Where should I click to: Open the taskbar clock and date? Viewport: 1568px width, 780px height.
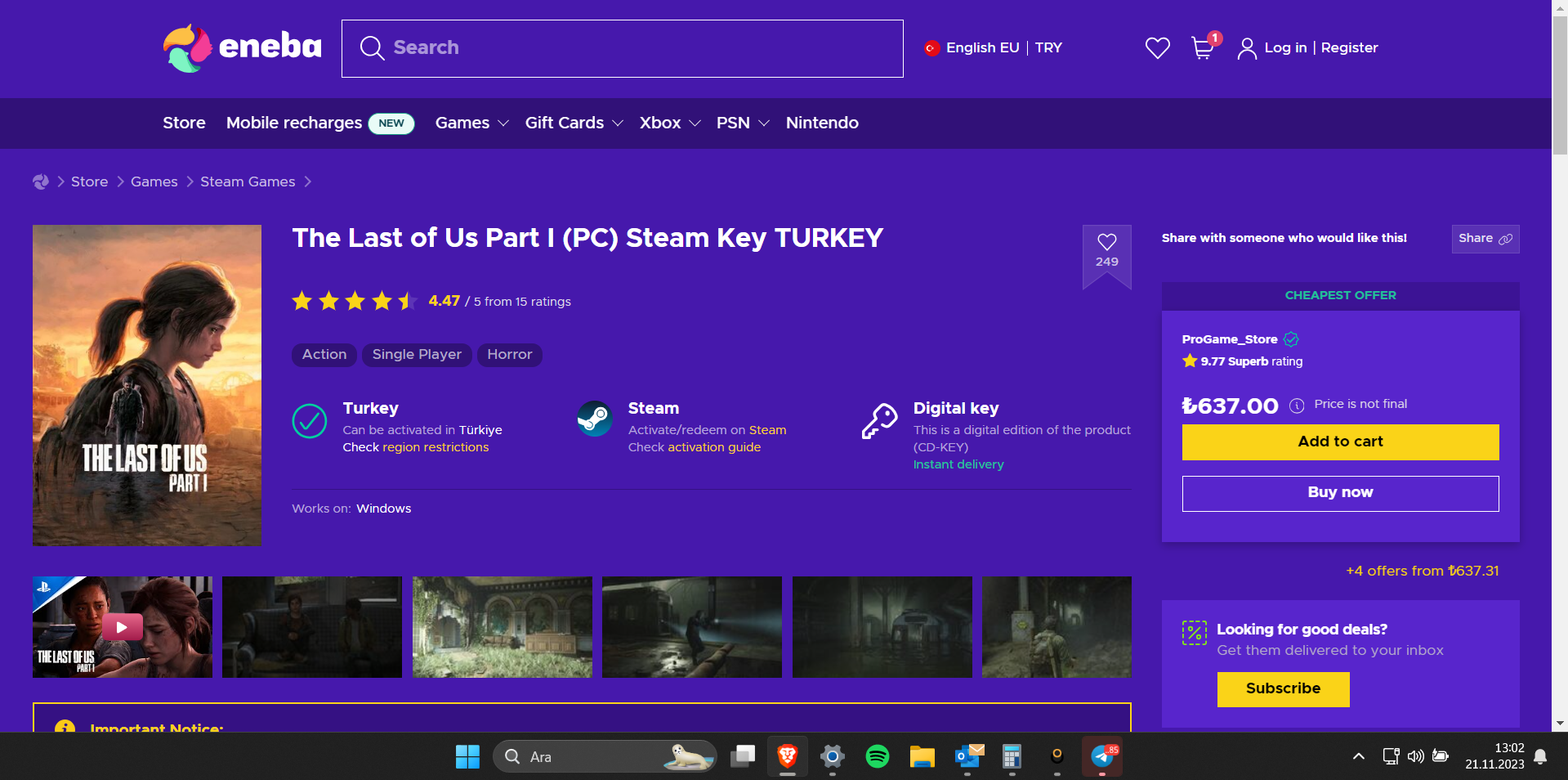tap(1494, 756)
